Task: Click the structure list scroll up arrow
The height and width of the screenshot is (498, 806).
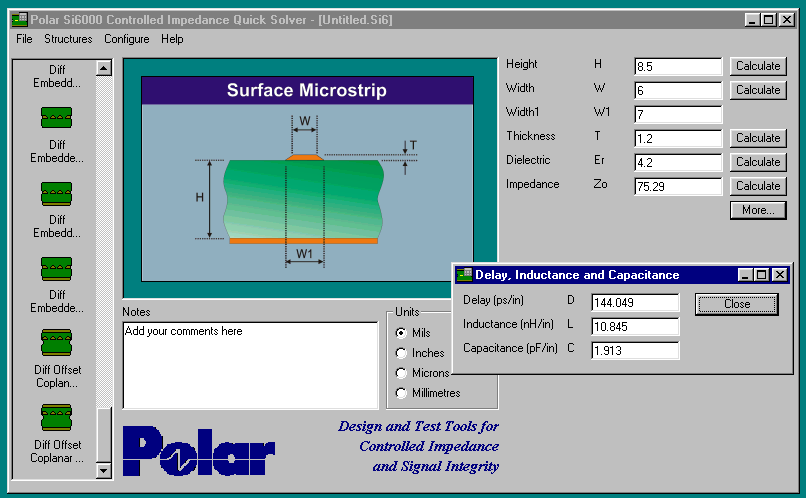Action: (104, 68)
